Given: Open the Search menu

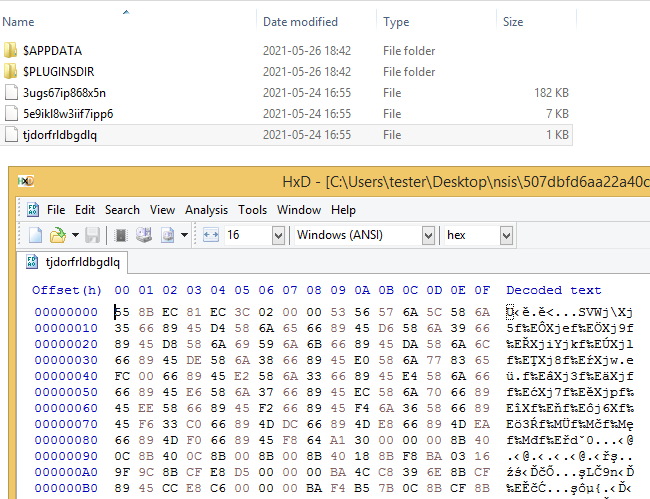Looking at the screenshot, I should coord(122,210).
